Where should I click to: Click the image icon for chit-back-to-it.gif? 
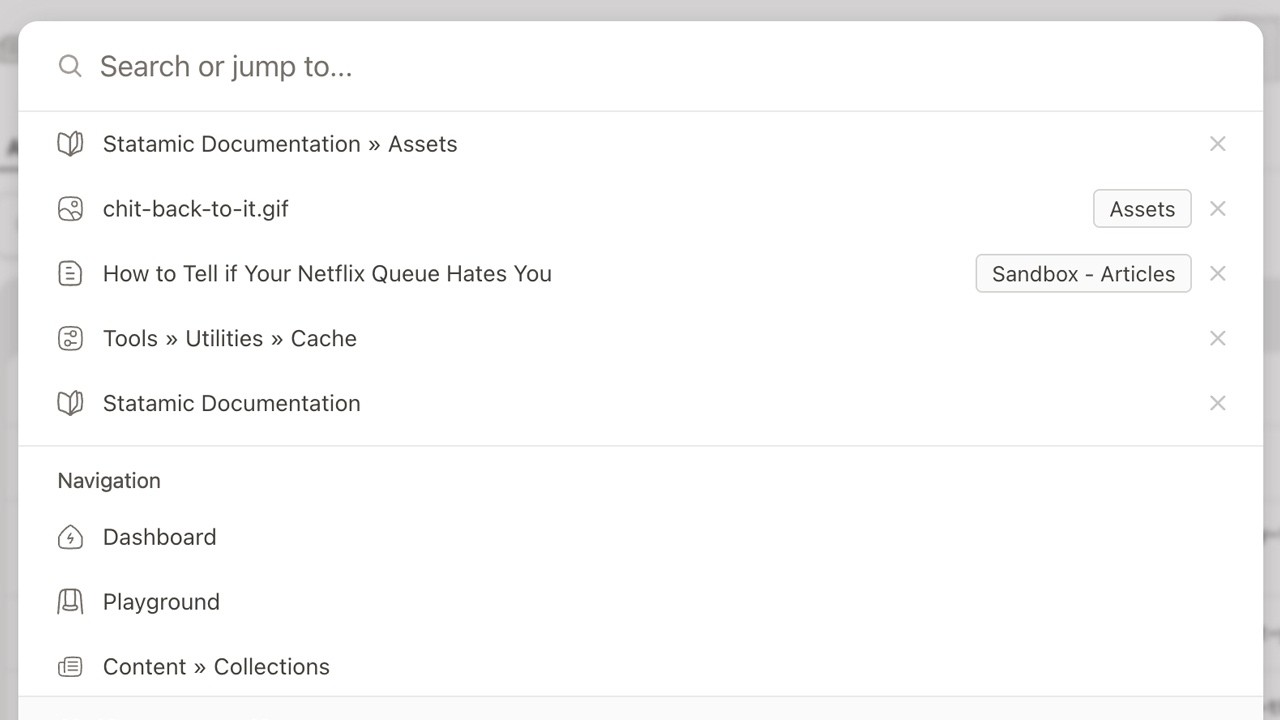[70, 209]
